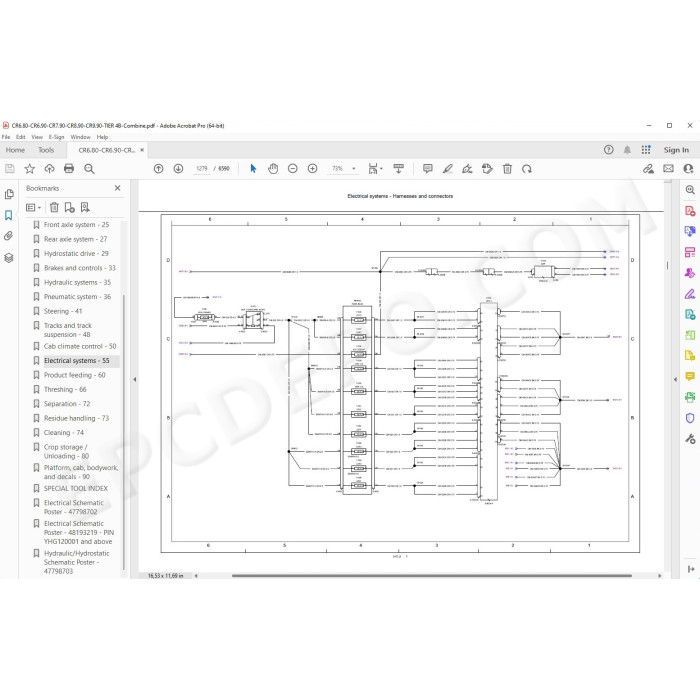Switch to the Tools tab
Screen dimensions: 700x700
[x=46, y=150]
